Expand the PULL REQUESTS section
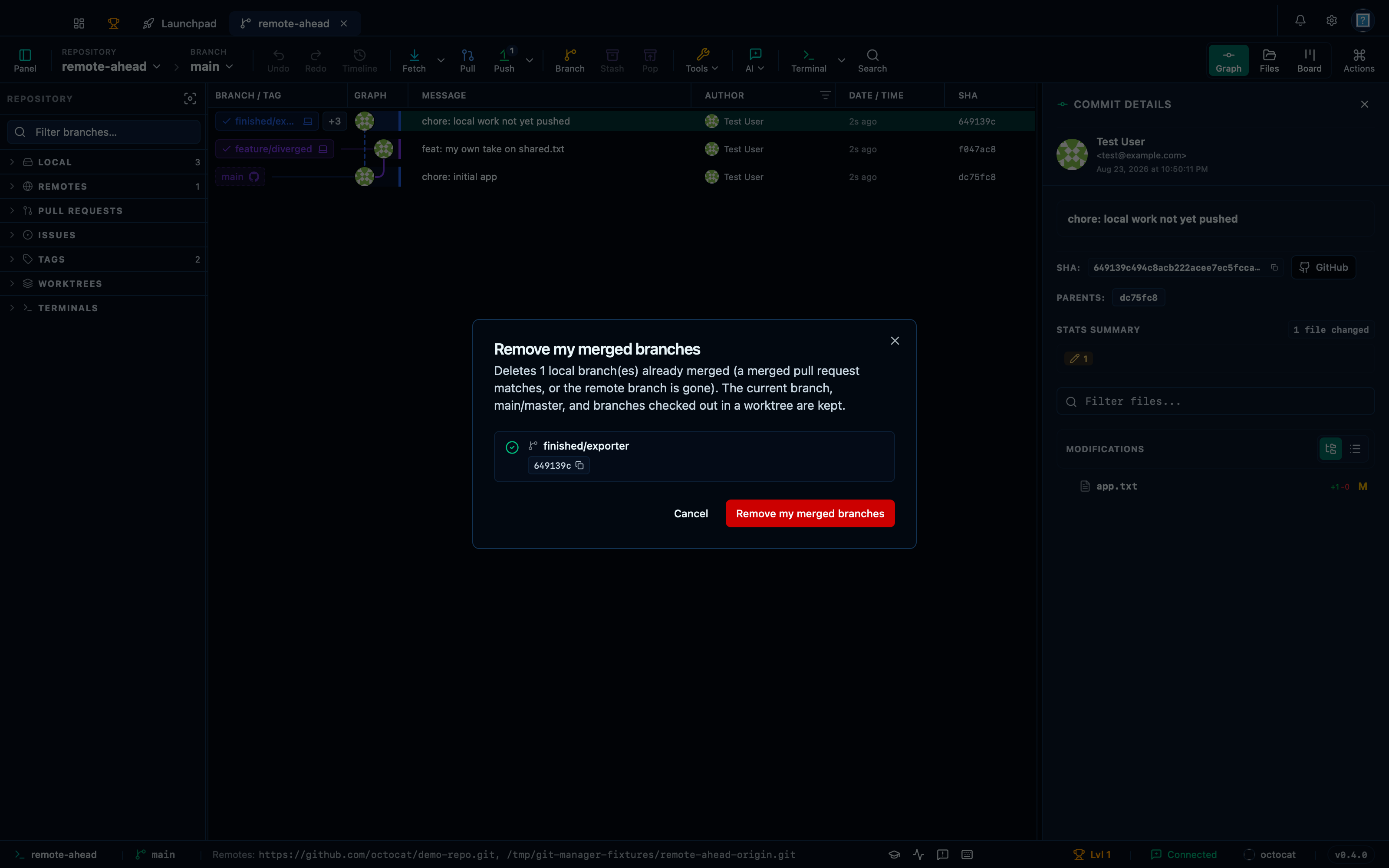The image size is (1389, 868). [103, 210]
